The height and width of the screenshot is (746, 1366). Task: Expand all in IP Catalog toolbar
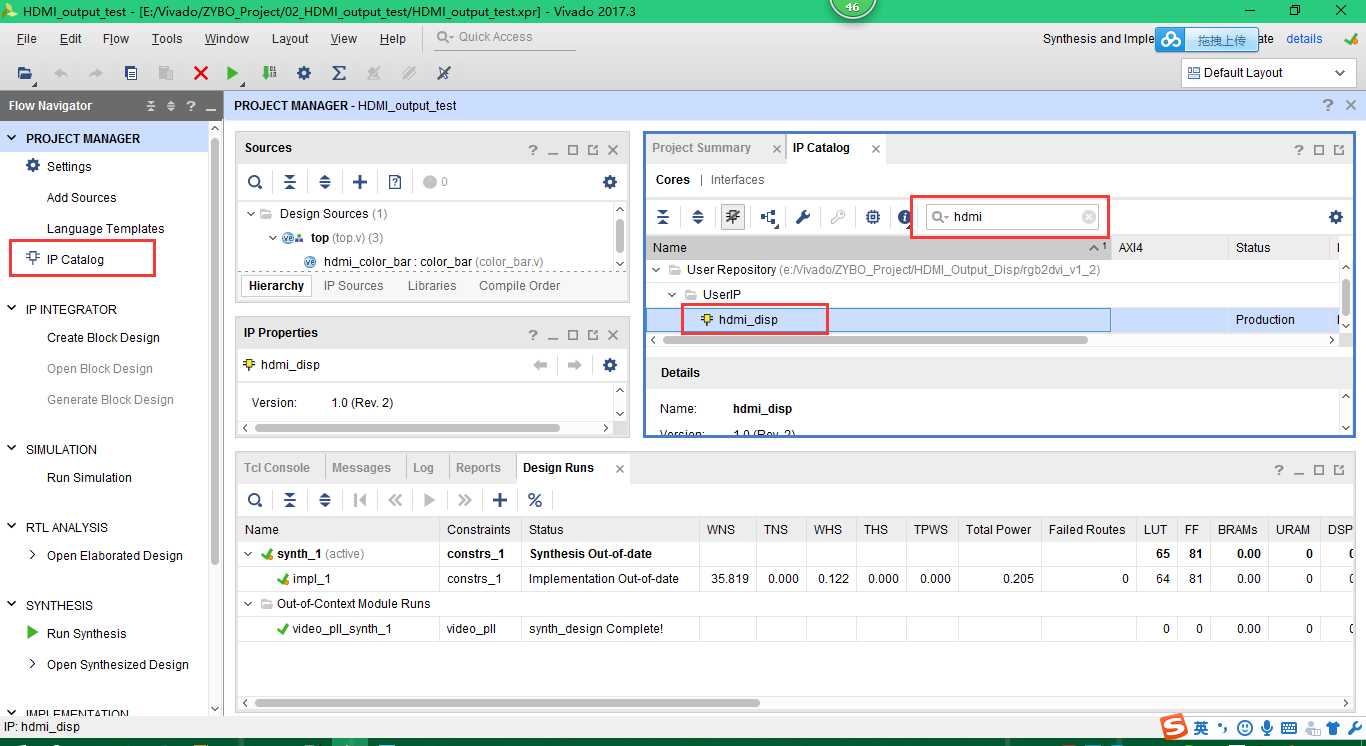[698, 217]
